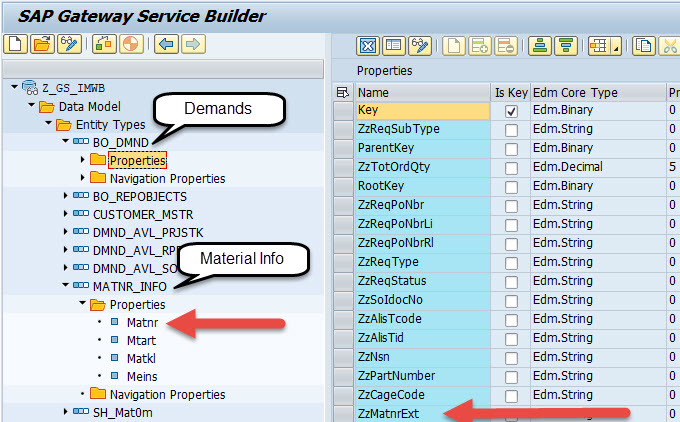Select Navigation Properties under MATNR_INFO
680x422 pixels.
point(167,394)
